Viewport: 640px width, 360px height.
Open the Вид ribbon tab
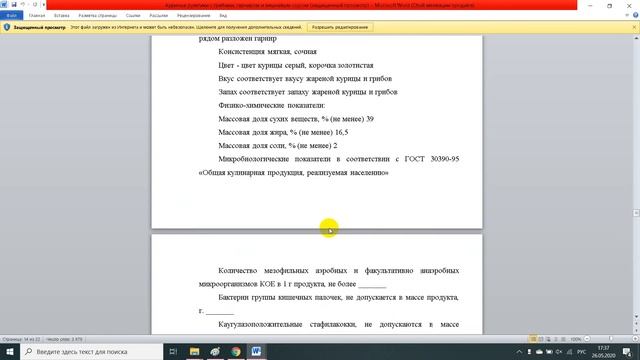pyautogui.click(x=223, y=16)
